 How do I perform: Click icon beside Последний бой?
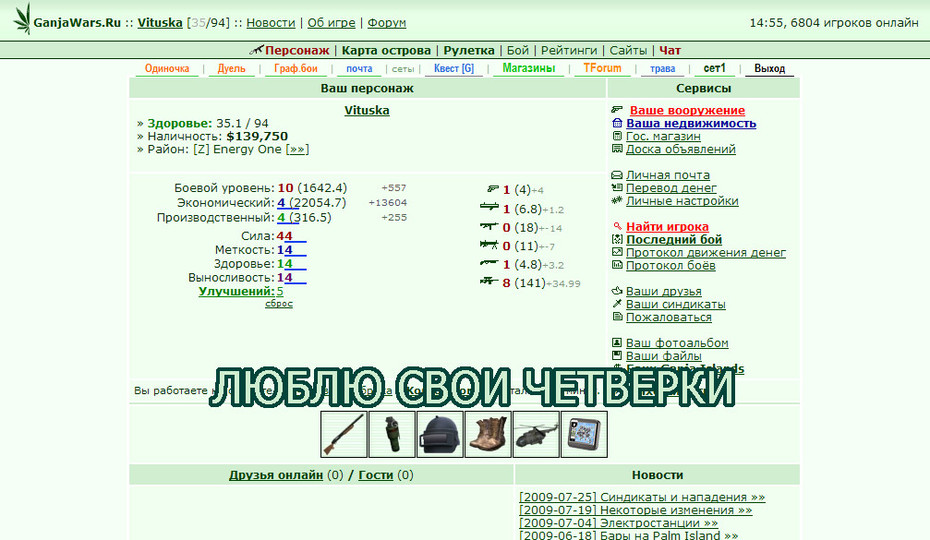617,239
